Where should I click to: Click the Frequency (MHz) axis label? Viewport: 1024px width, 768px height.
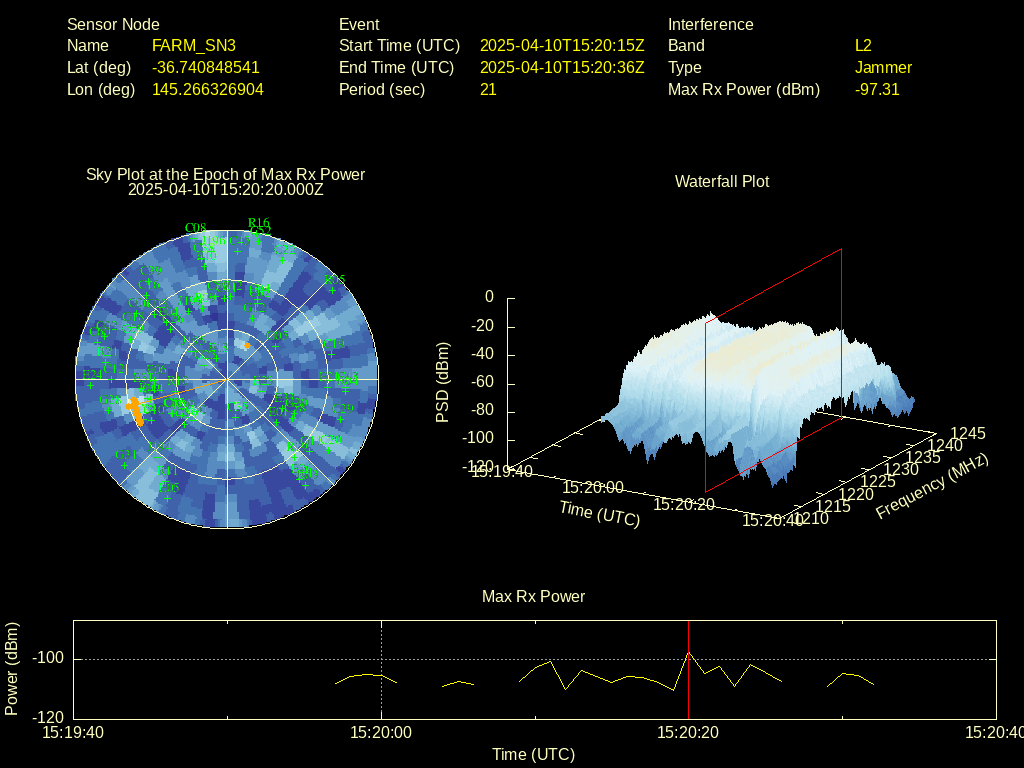pyautogui.click(x=932, y=487)
